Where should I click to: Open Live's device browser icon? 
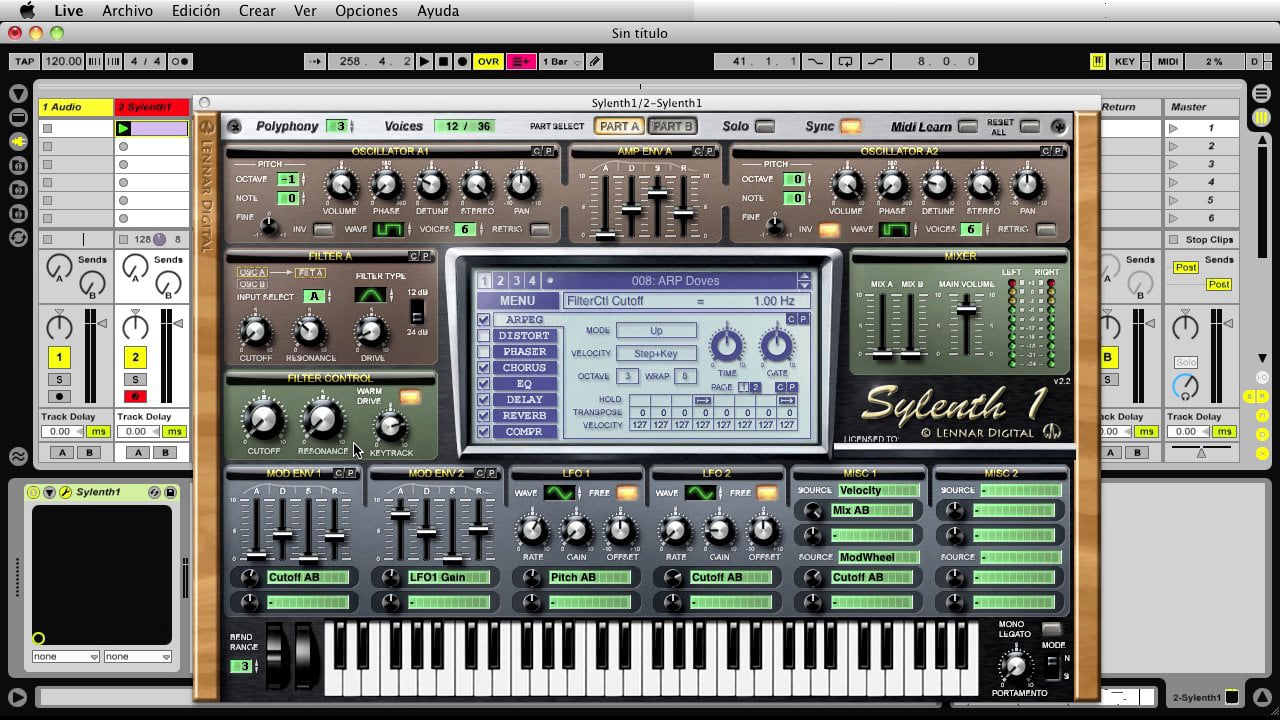pos(19,118)
